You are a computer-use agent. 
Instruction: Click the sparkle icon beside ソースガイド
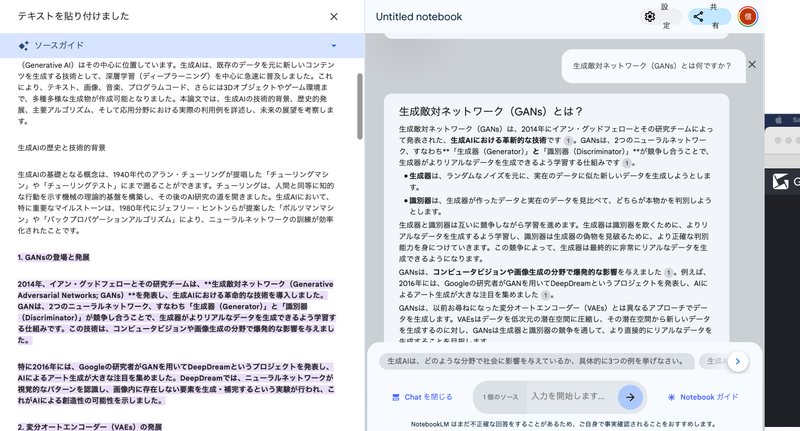[x=23, y=46]
